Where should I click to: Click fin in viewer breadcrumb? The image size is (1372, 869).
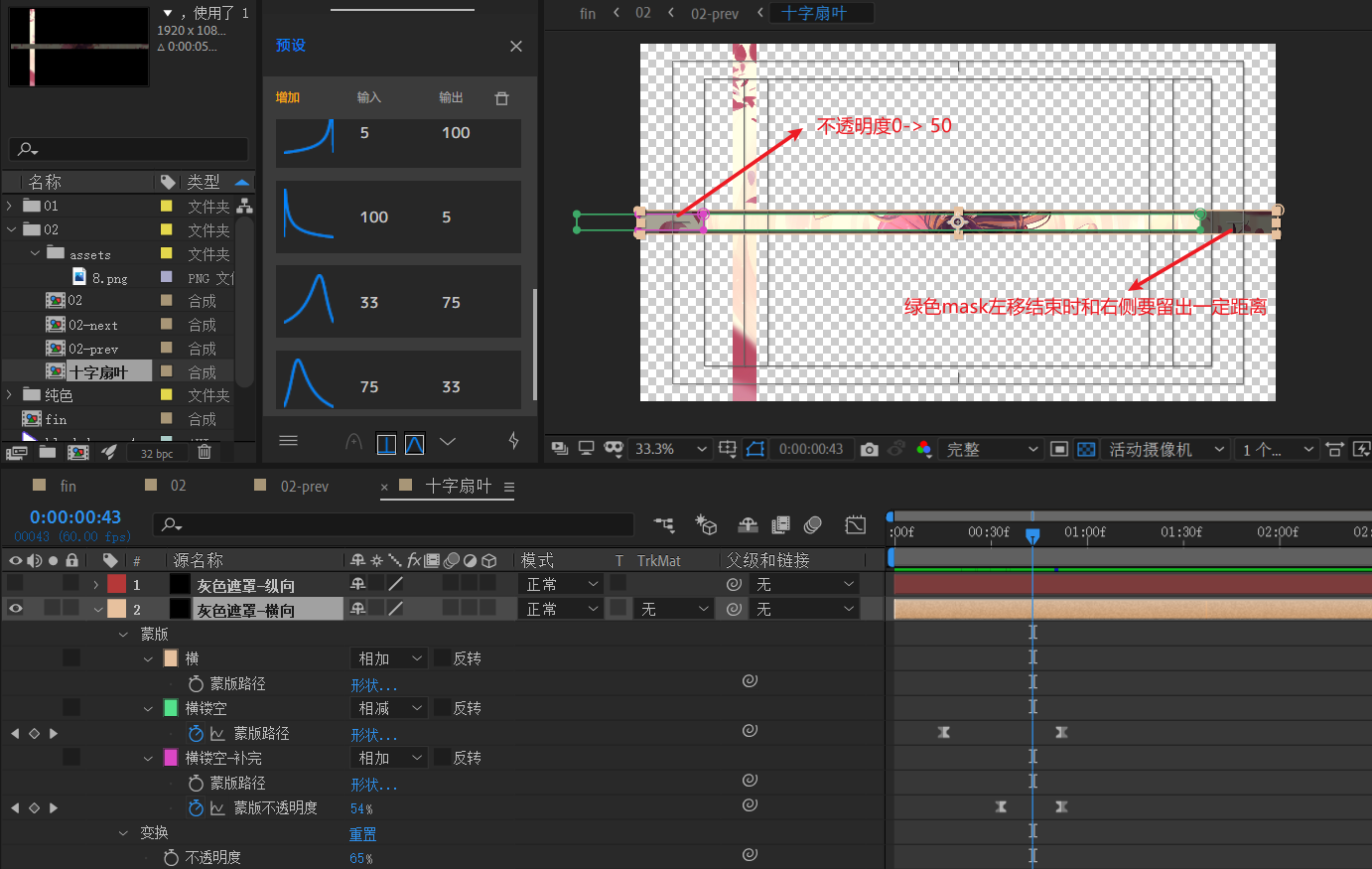click(588, 13)
